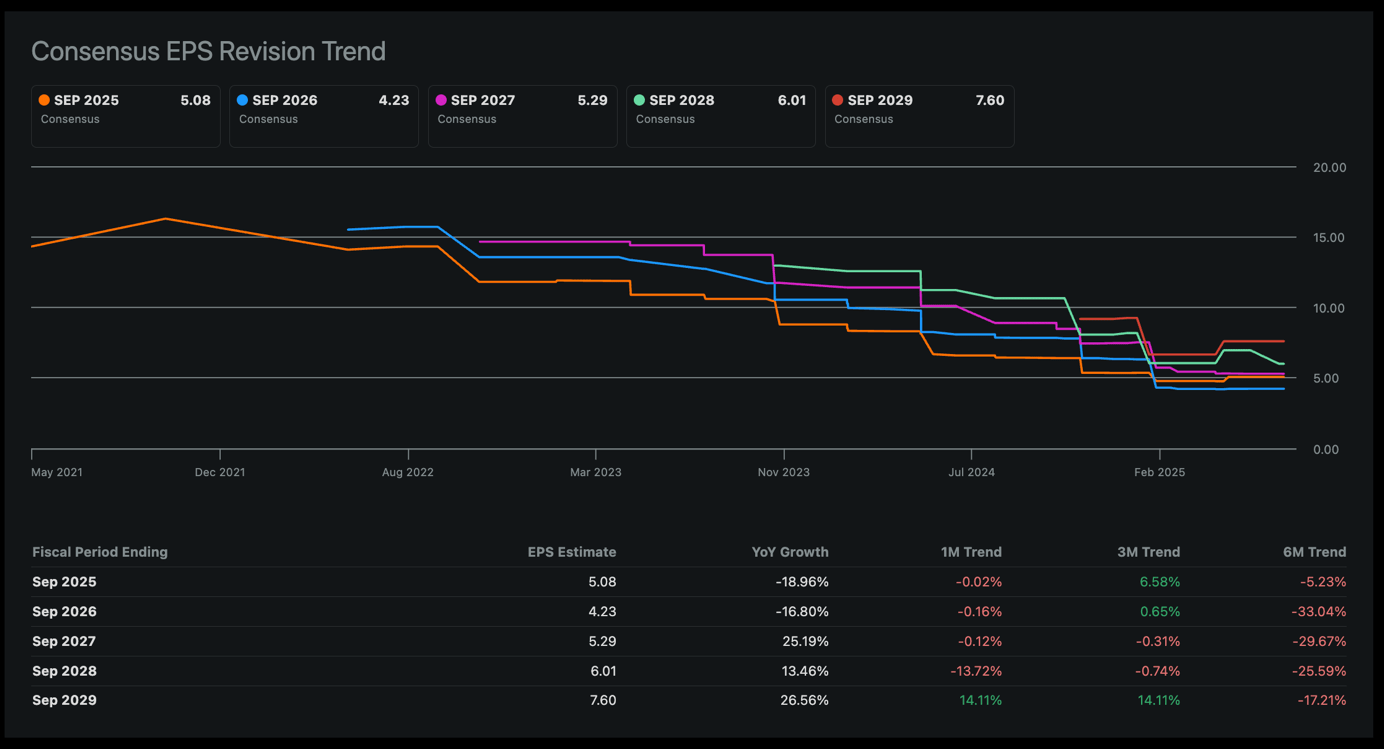Select the SEP 2026 consensus card
1384x749 pixels.
click(x=323, y=116)
